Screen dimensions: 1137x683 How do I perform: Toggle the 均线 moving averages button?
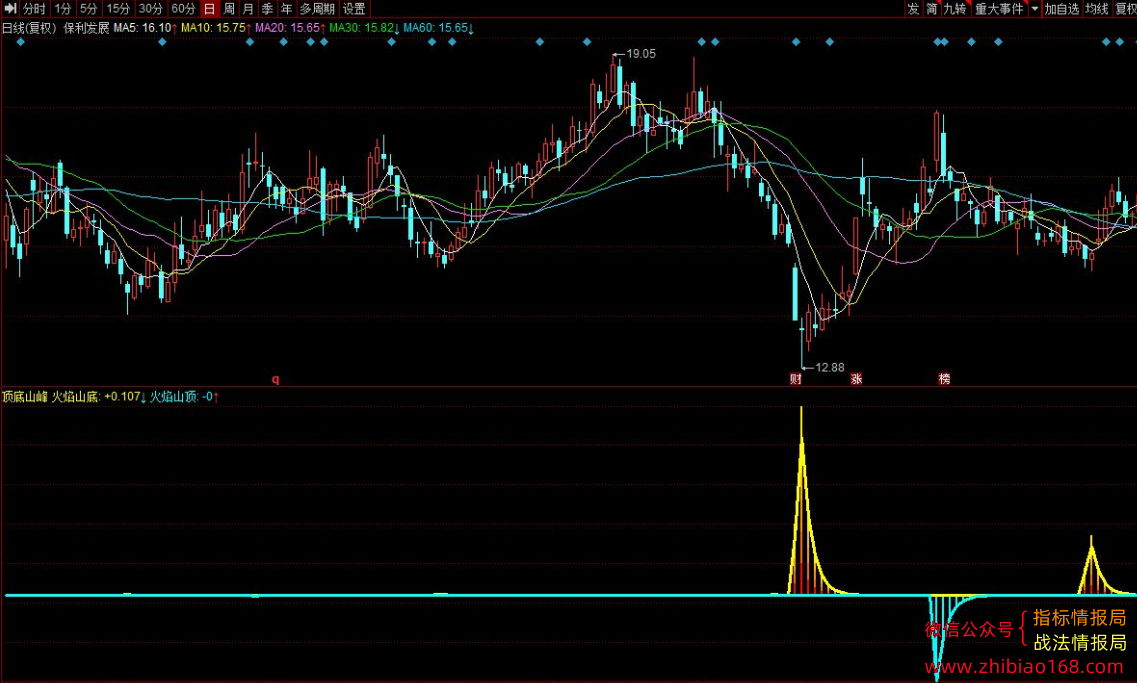(x=1097, y=9)
